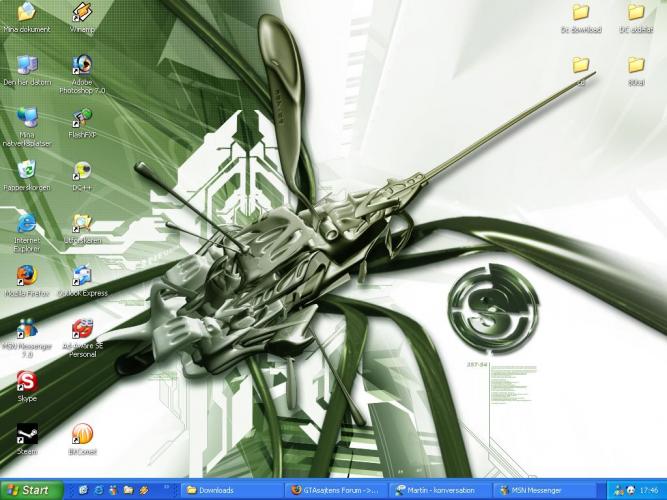Viewport: 667px width, 500px height.
Task: Select the Winamp desktop shortcut
Action: pyautogui.click(x=82, y=14)
